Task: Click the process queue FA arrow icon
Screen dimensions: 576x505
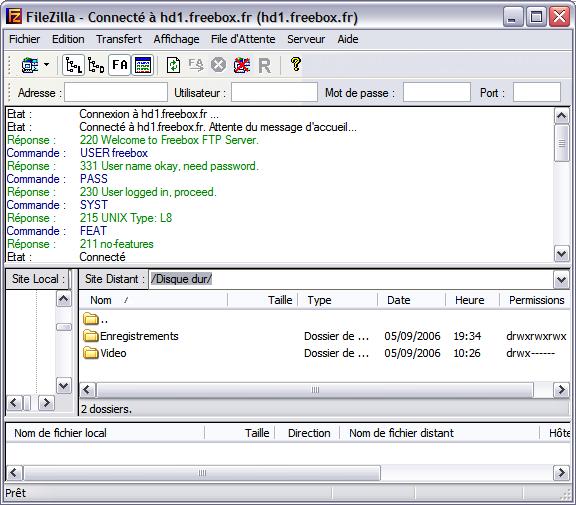Action: [x=196, y=65]
